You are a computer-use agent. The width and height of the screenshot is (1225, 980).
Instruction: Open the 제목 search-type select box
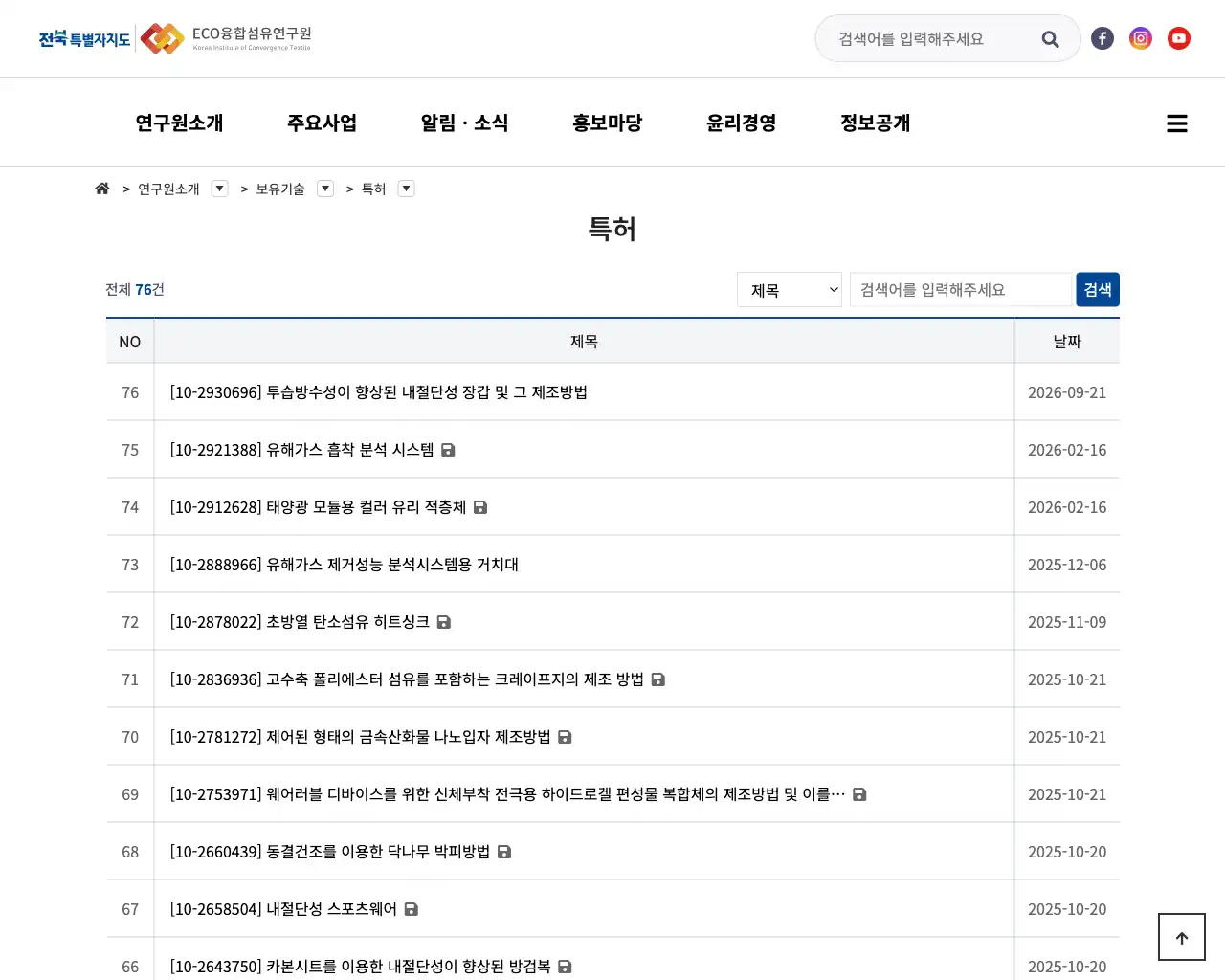point(790,290)
